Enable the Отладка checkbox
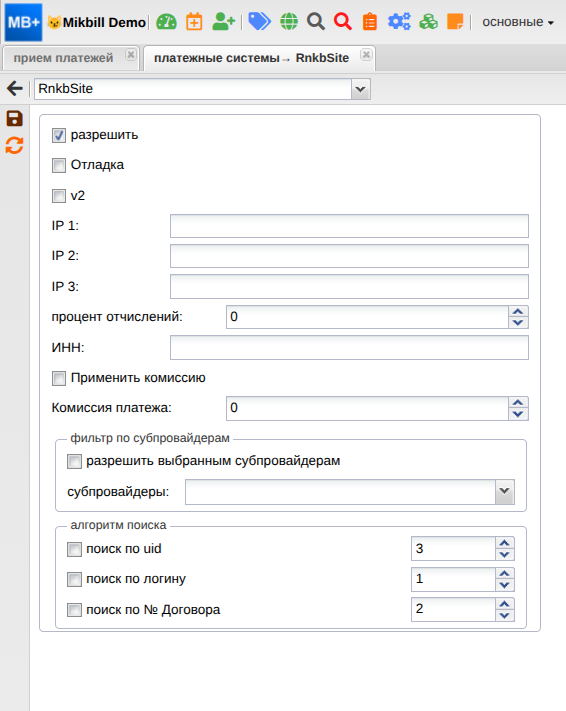566x711 pixels. (x=59, y=166)
